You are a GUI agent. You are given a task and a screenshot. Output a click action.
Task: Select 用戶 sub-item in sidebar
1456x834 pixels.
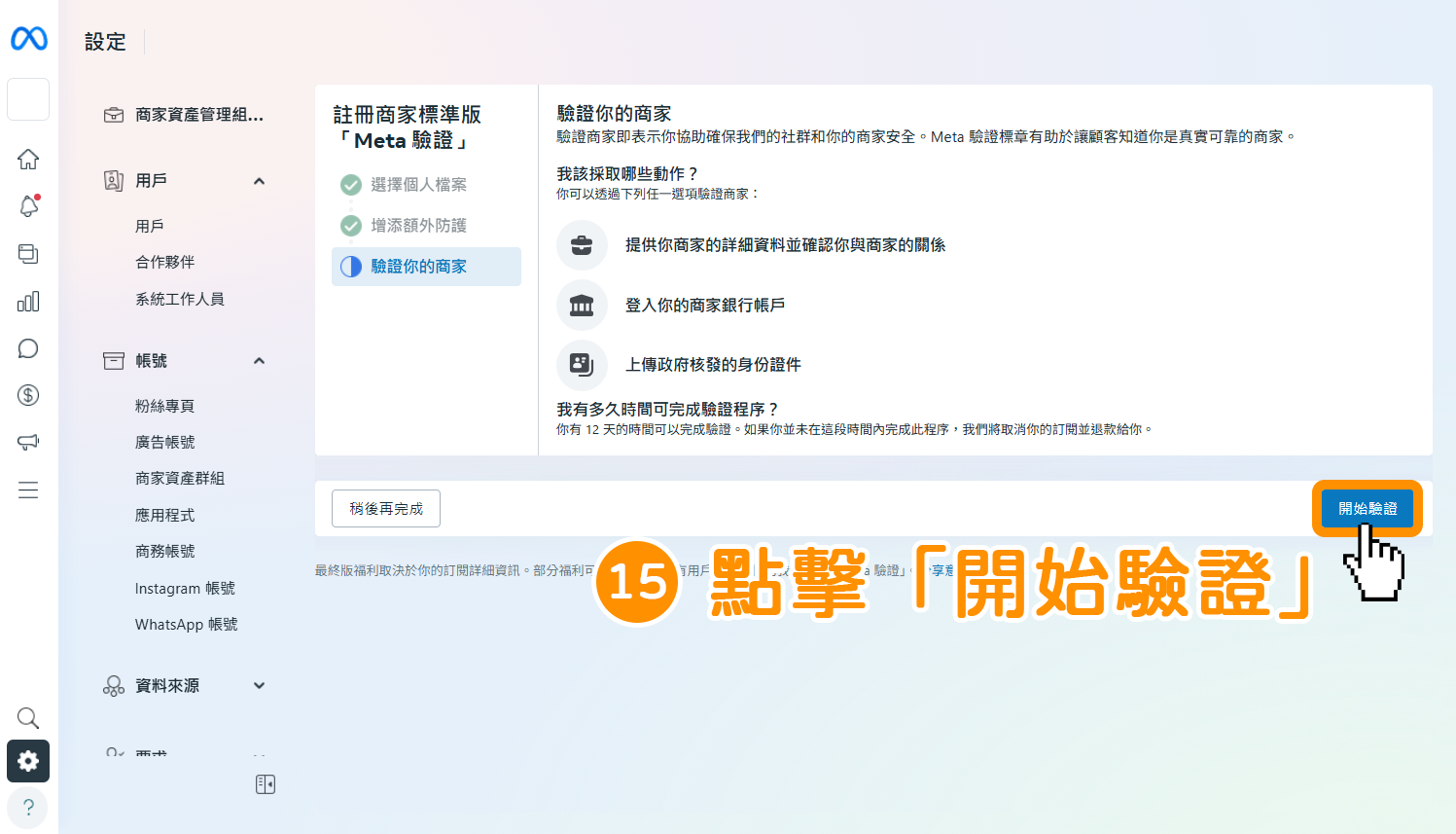pyautogui.click(x=149, y=226)
